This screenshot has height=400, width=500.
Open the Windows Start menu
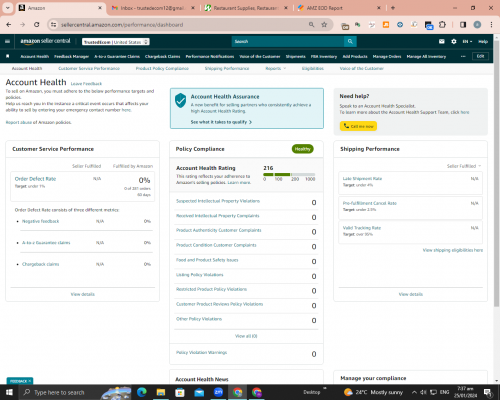[9, 392]
